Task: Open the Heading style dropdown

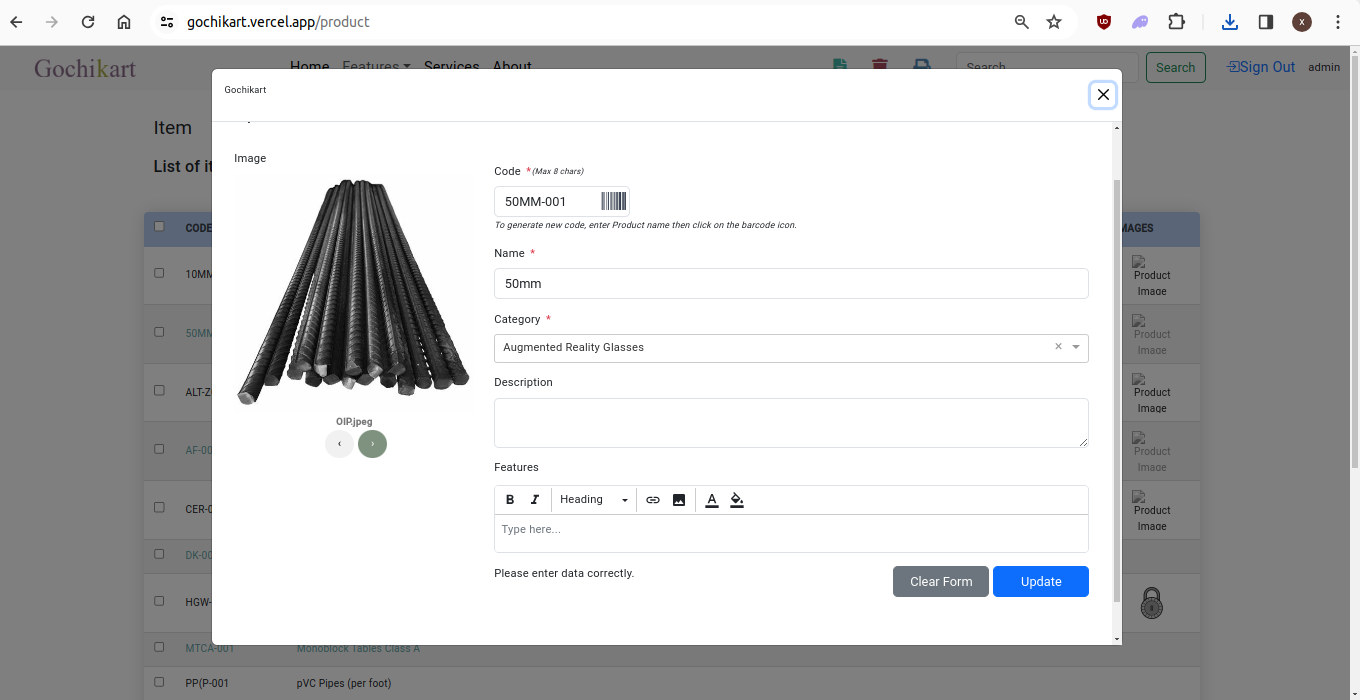Action: [594, 500]
